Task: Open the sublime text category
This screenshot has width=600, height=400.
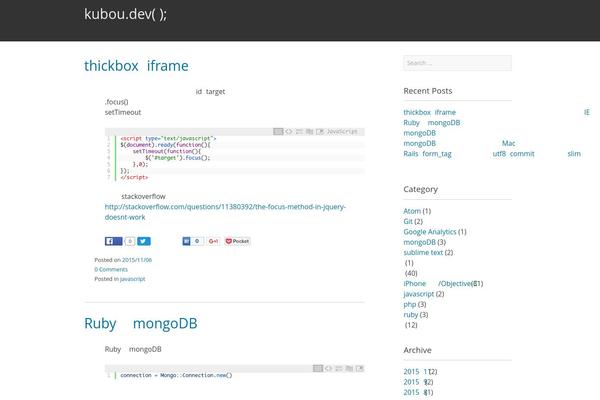Action: point(423,252)
